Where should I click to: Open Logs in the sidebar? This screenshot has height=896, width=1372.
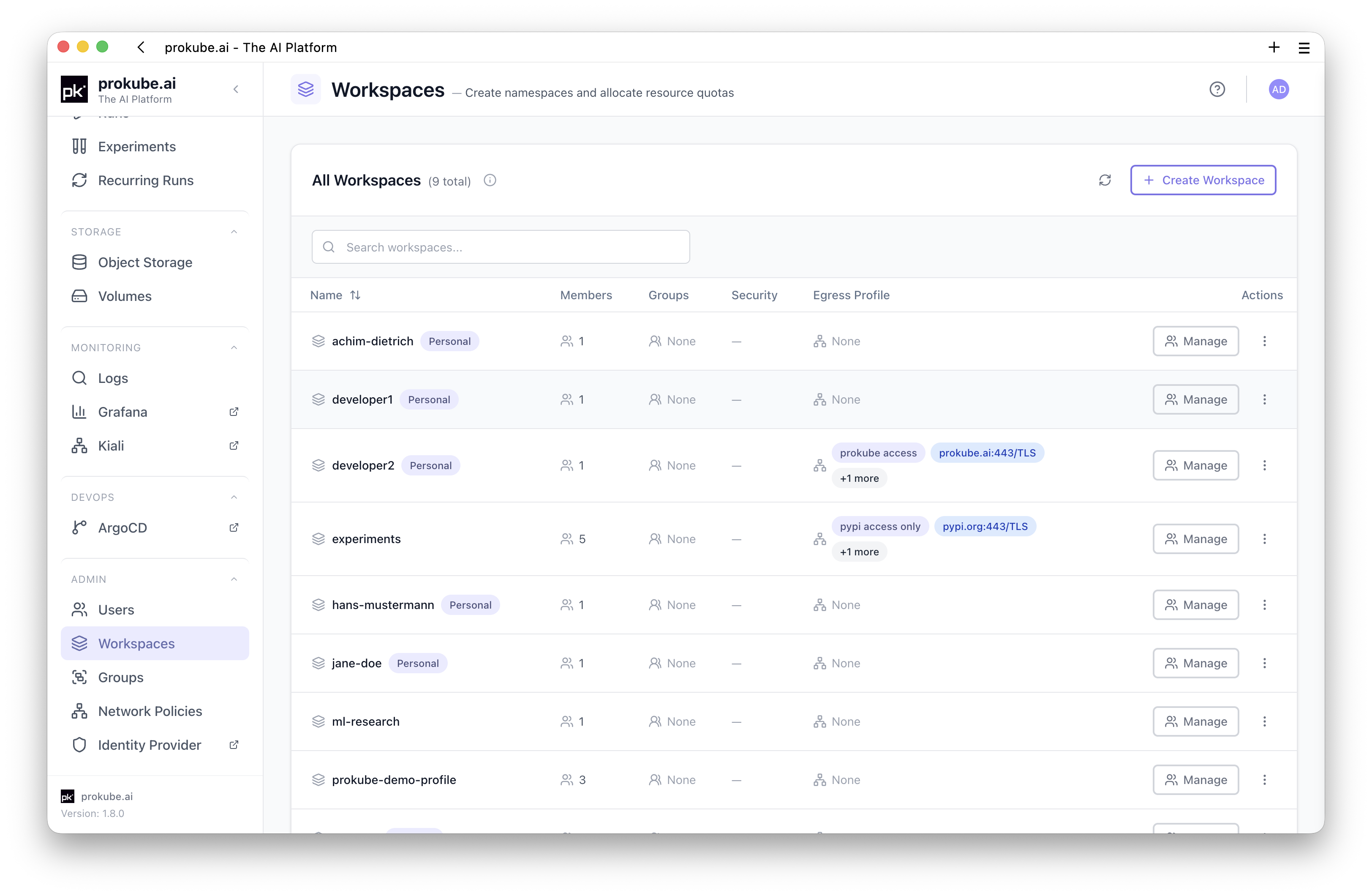click(155, 378)
